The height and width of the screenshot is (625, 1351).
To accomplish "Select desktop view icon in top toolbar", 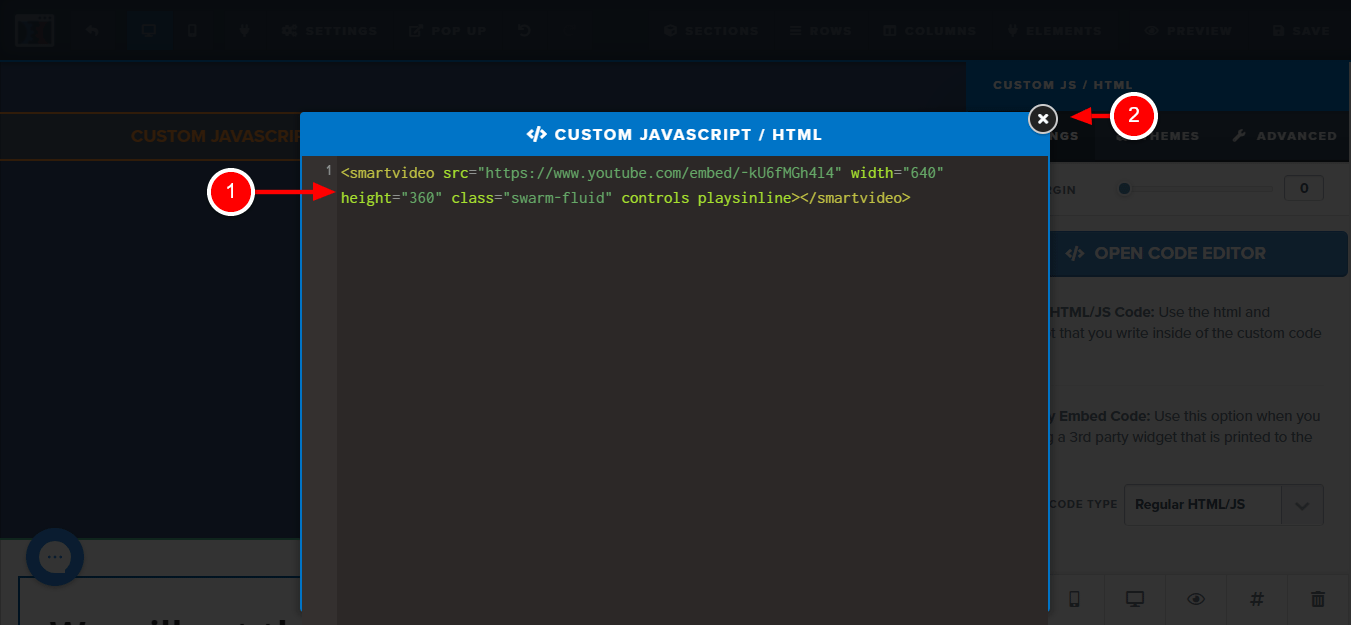I will [148, 31].
